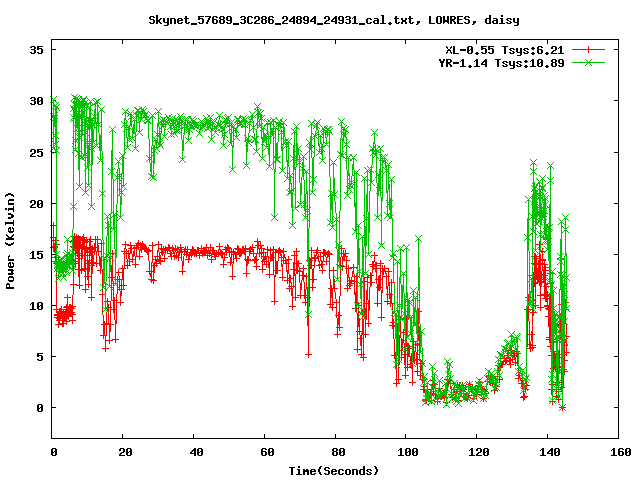The width and height of the screenshot is (640, 480).
Task: Click the x-axis tick value 40
Action: (196, 452)
